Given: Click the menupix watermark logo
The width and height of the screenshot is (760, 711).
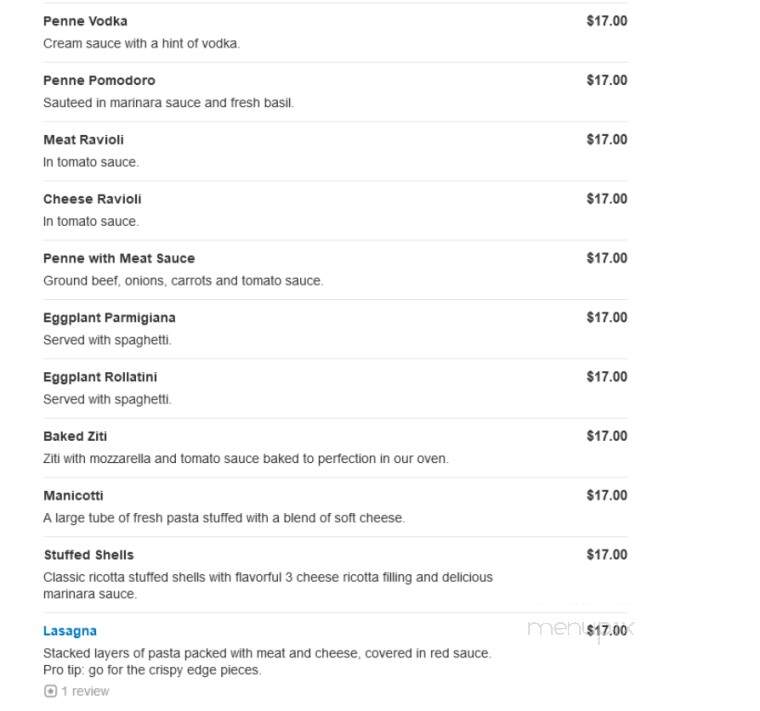Looking at the screenshot, I should pyautogui.click(x=580, y=630).
